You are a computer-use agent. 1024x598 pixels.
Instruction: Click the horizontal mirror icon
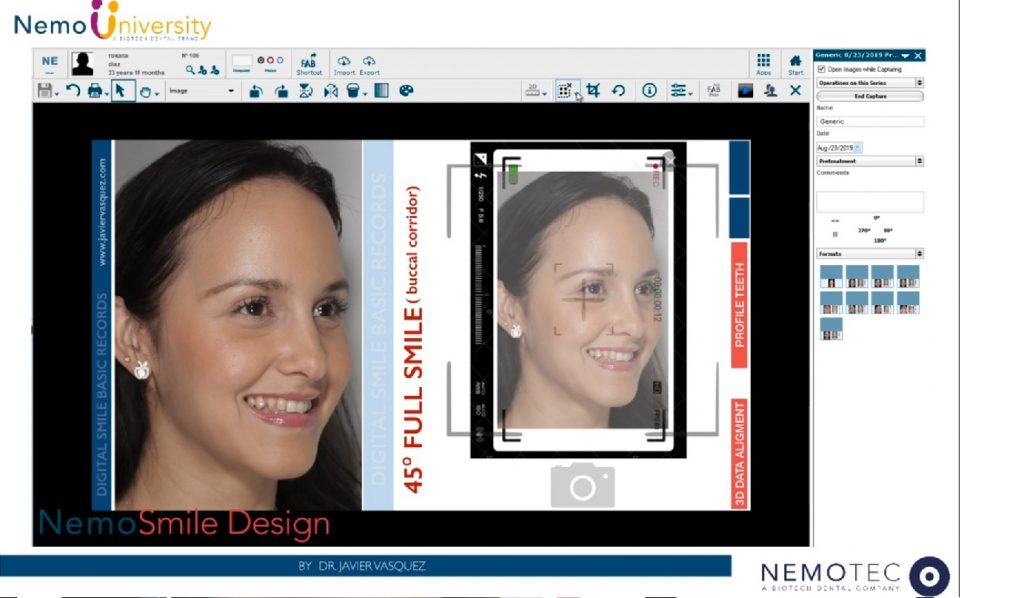click(x=331, y=91)
